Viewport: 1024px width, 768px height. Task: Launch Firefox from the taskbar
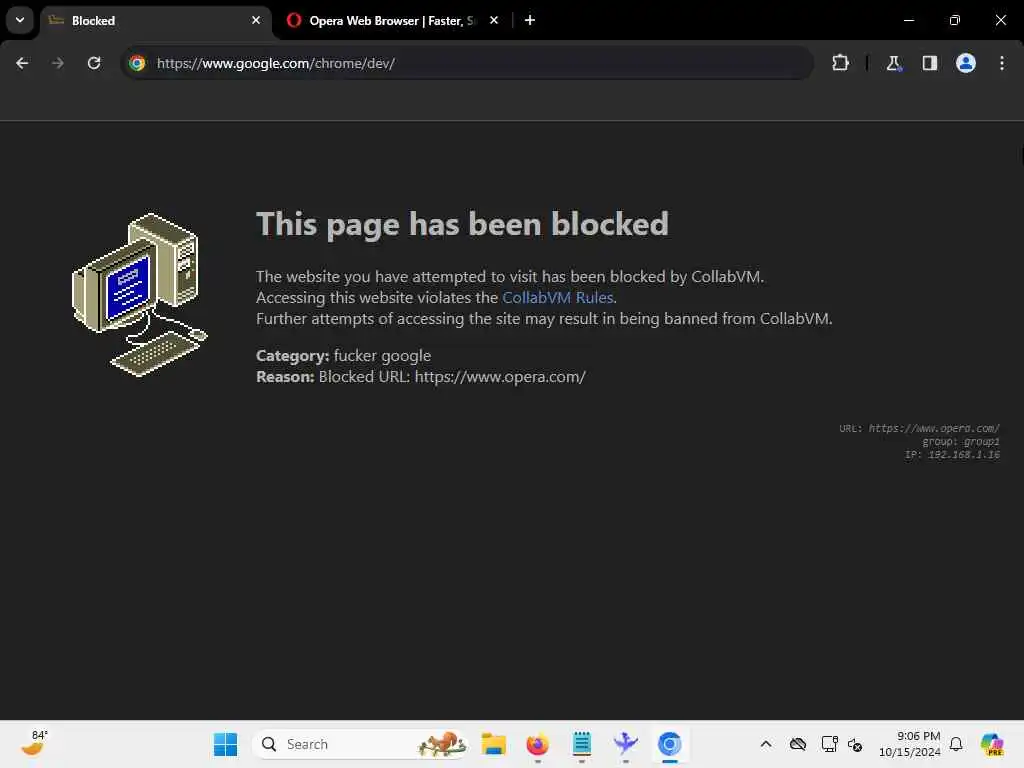pos(537,744)
